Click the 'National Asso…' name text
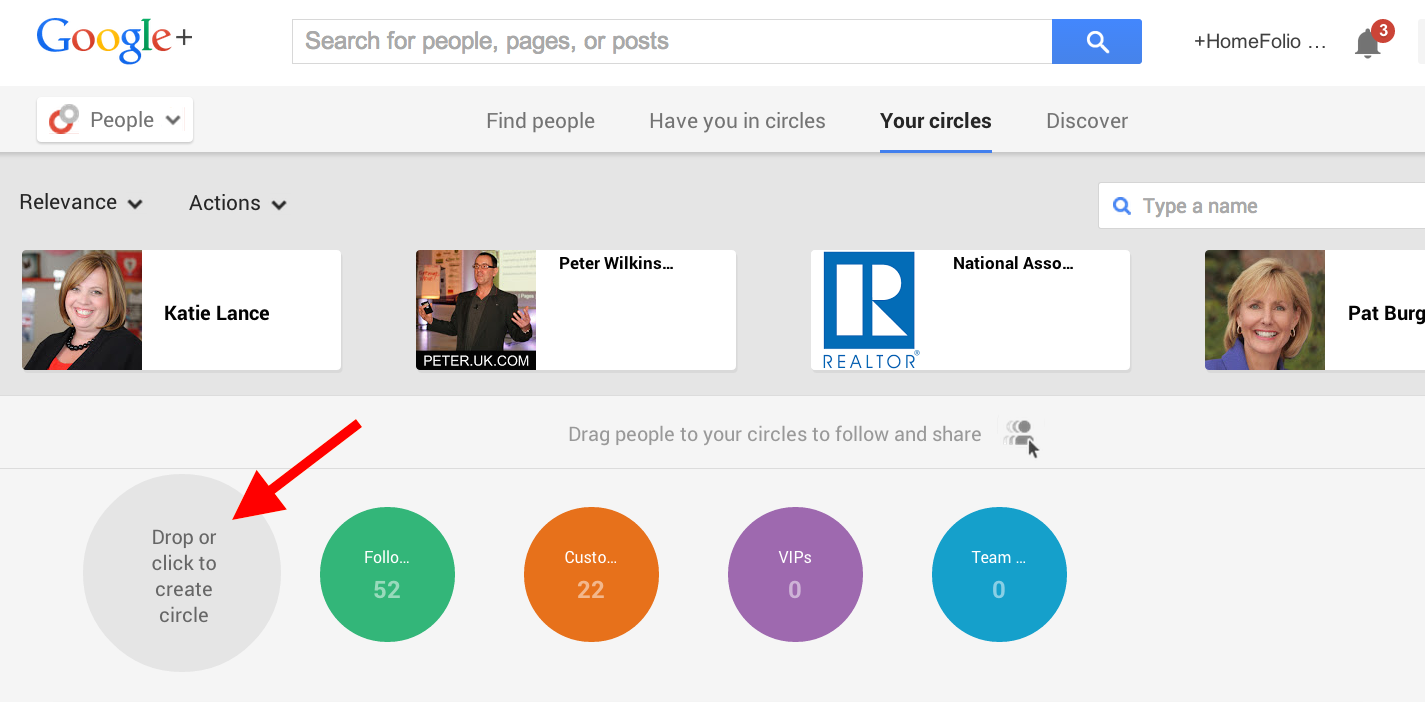 [x=1013, y=264]
